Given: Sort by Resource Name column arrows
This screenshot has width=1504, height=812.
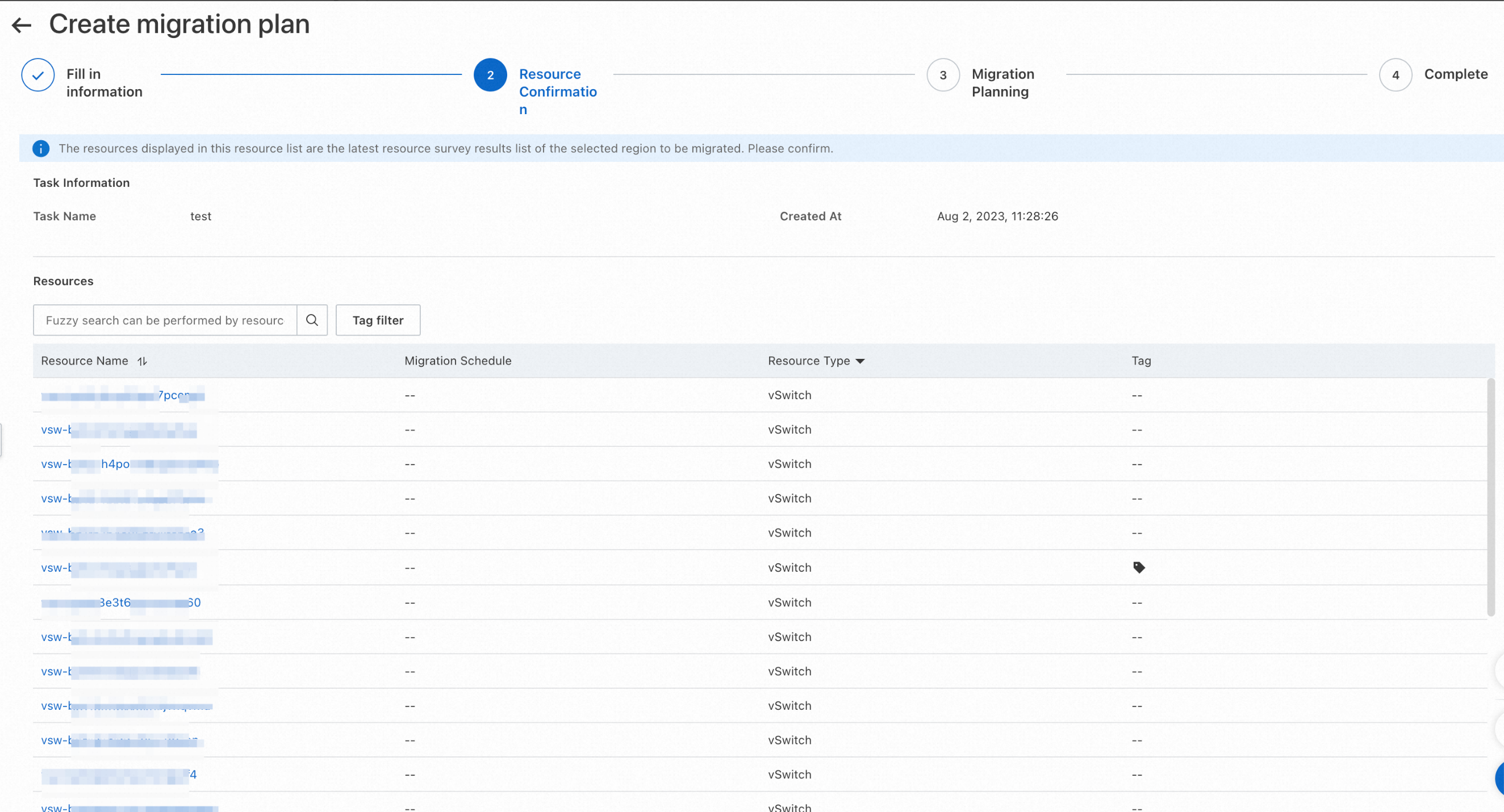Looking at the screenshot, I should tap(143, 361).
